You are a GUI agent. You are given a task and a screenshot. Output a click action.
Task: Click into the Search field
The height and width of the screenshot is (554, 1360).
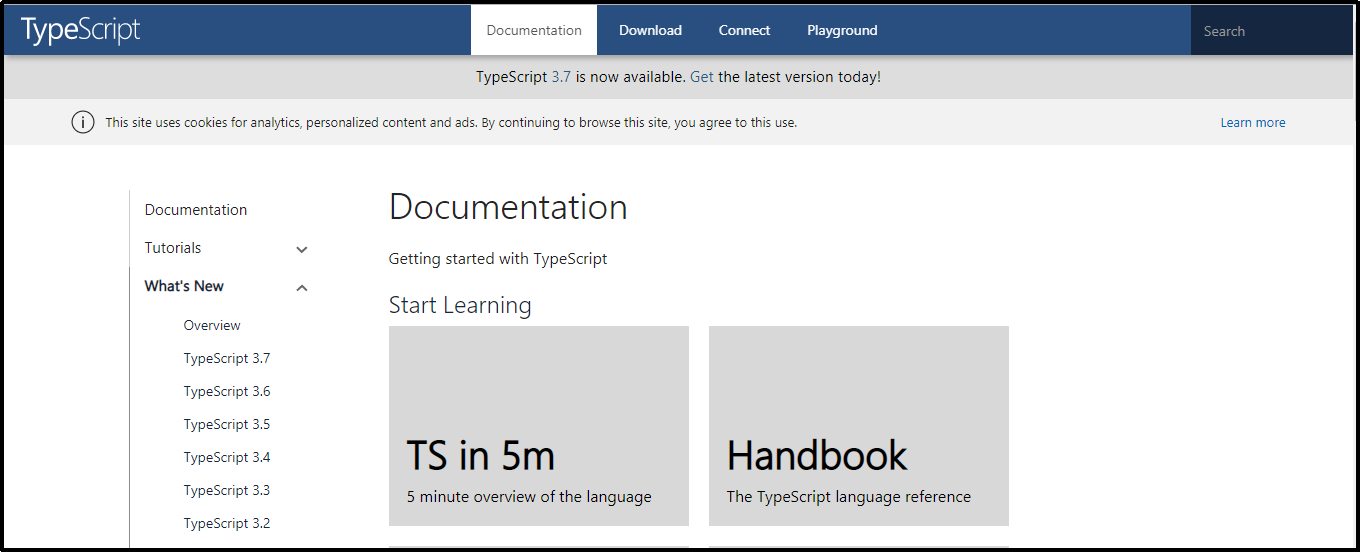coord(1270,31)
